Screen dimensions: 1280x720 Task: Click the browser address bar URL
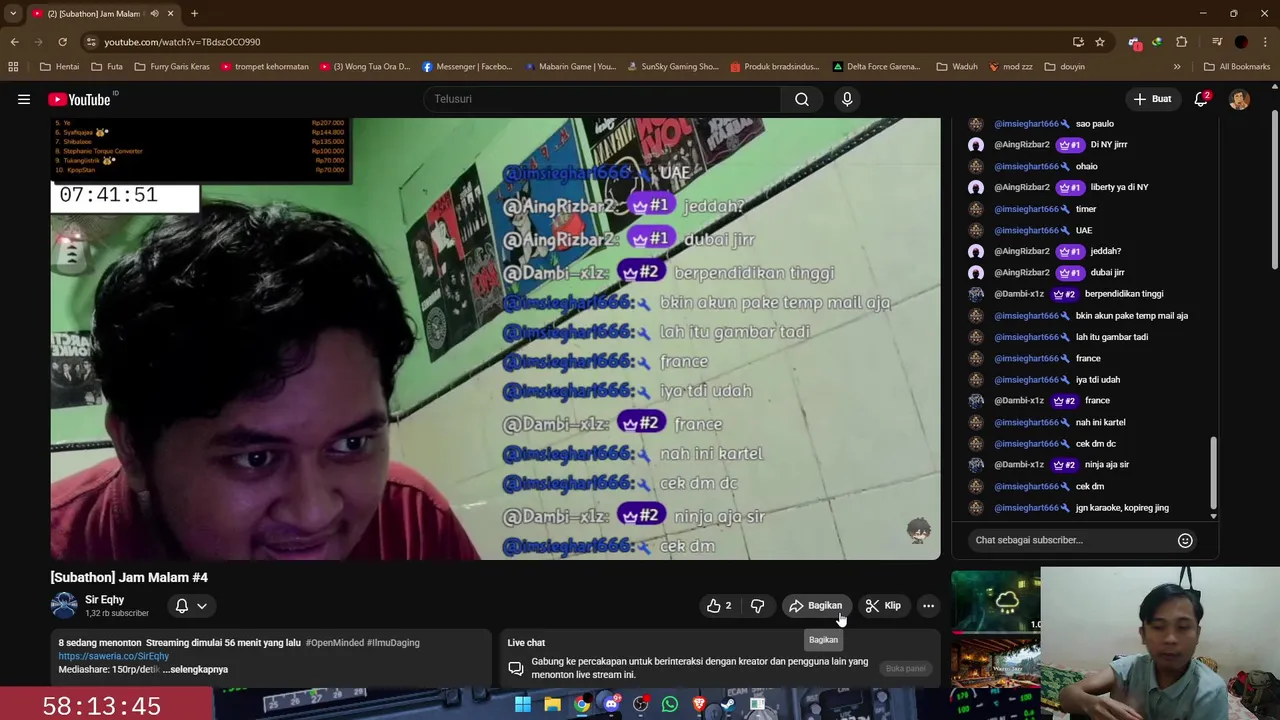click(x=182, y=42)
